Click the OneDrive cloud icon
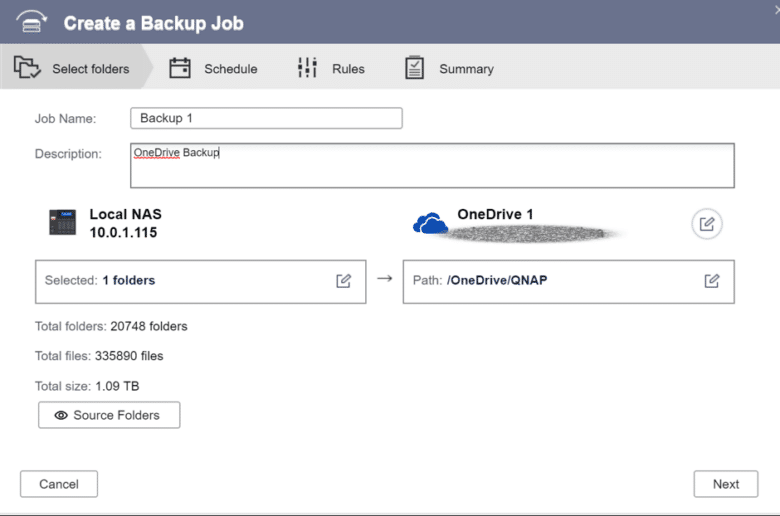 (430, 223)
